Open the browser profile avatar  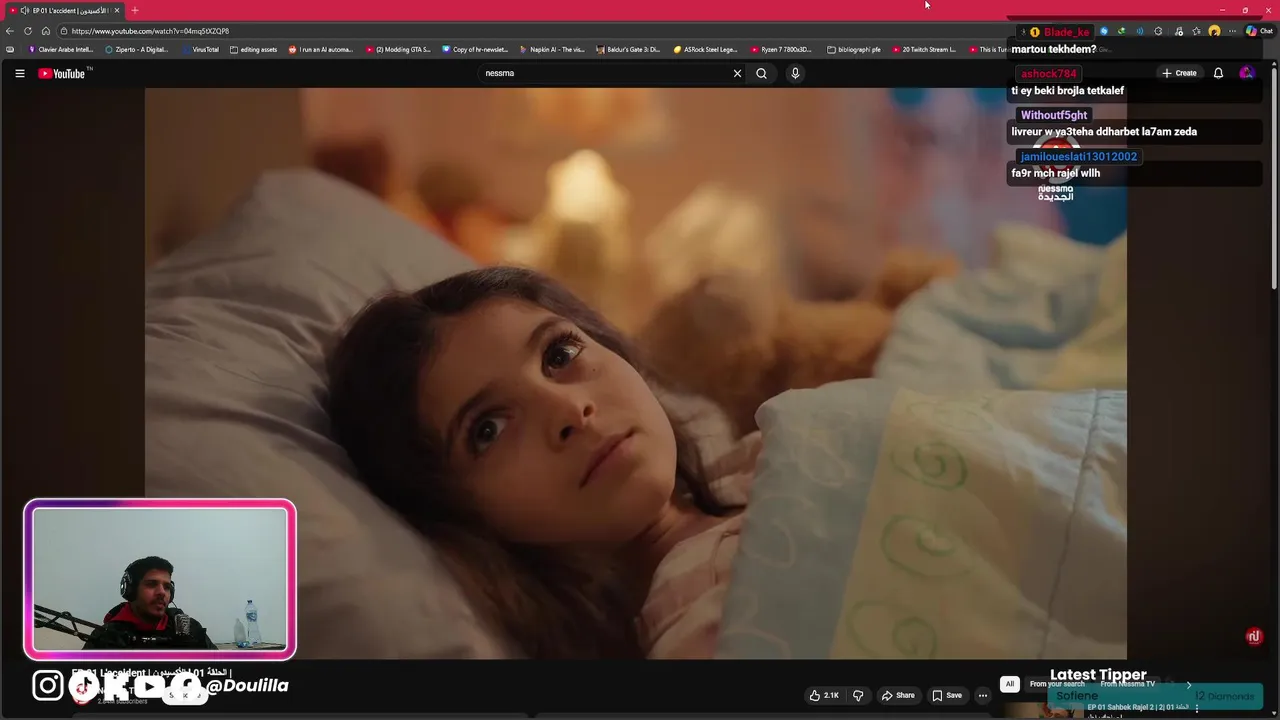coord(1214,31)
